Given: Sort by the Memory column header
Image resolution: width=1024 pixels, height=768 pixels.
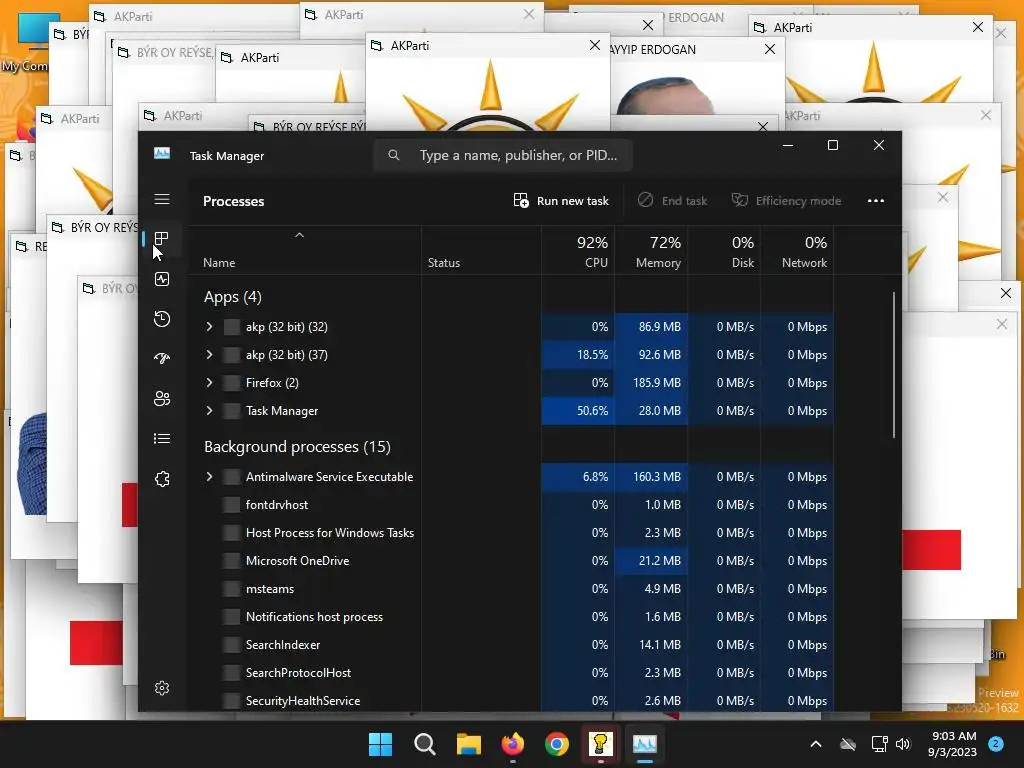Looking at the screenshot, I should (x=651, y=251).
